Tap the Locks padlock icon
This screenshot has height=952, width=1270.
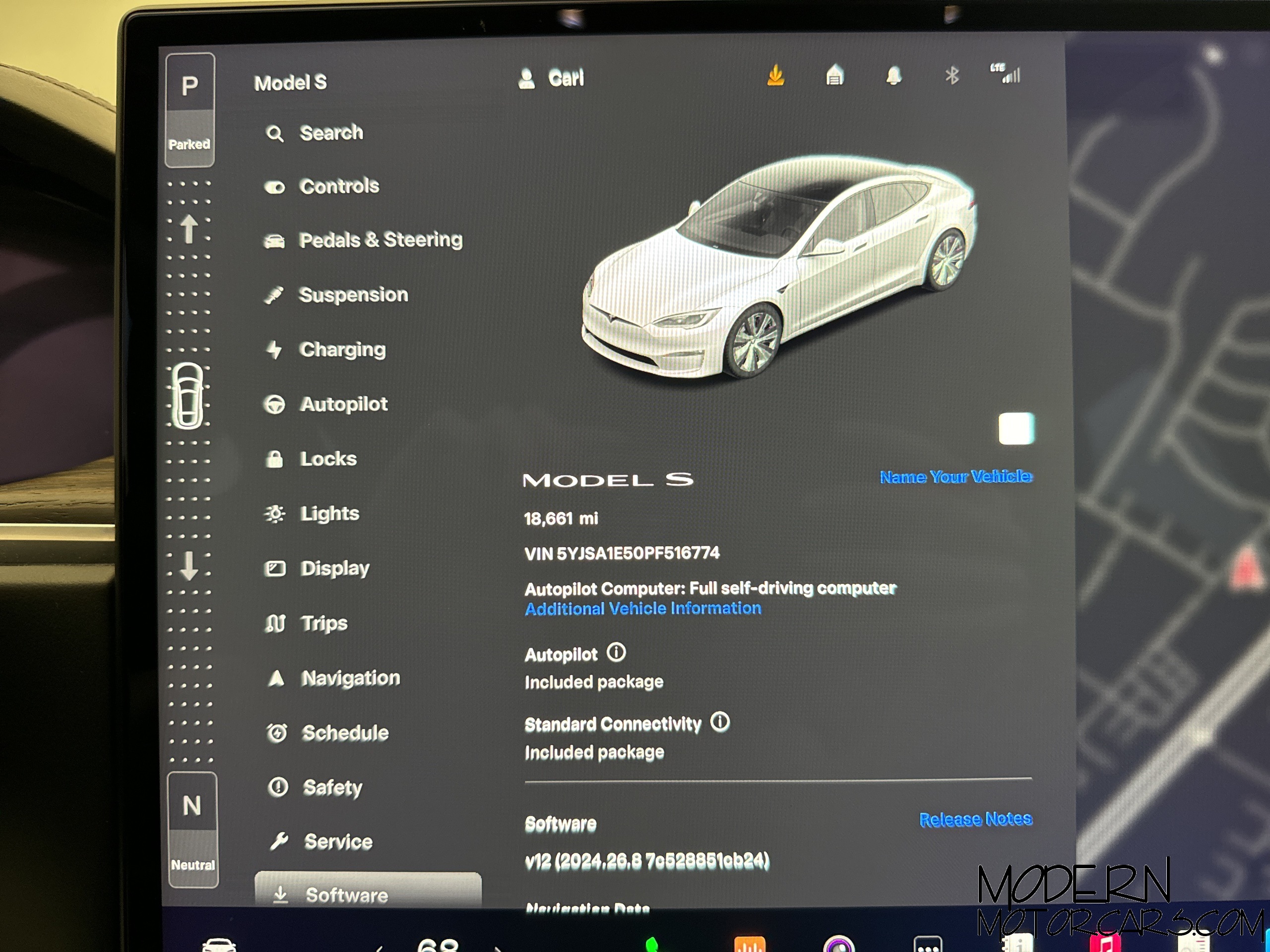point(275,459)
